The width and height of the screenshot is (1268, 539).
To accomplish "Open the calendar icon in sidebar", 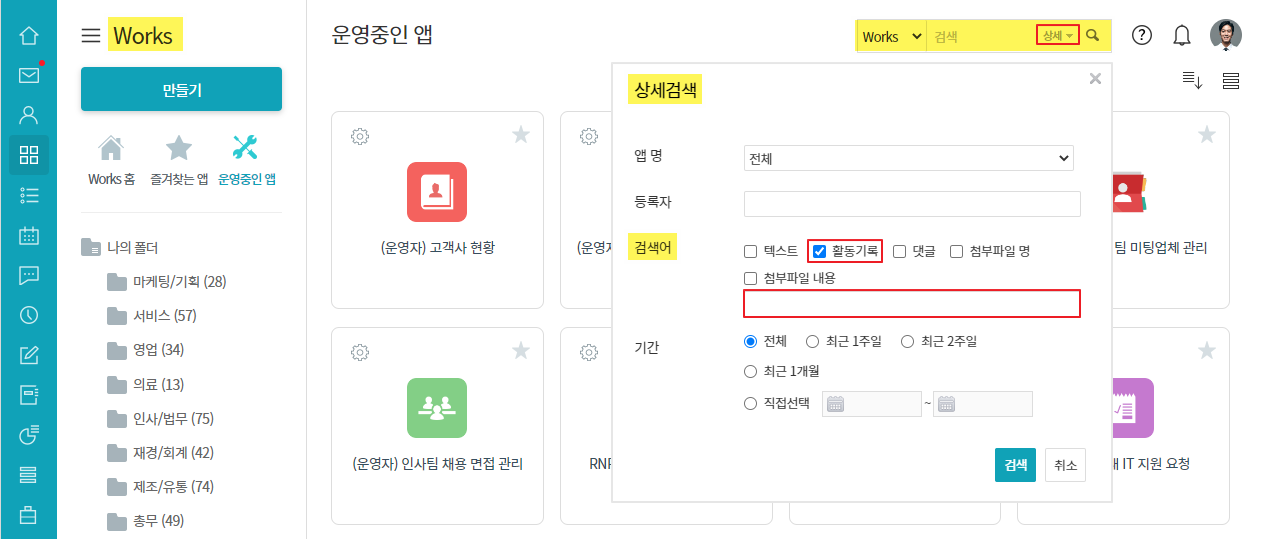I will 28,236.
